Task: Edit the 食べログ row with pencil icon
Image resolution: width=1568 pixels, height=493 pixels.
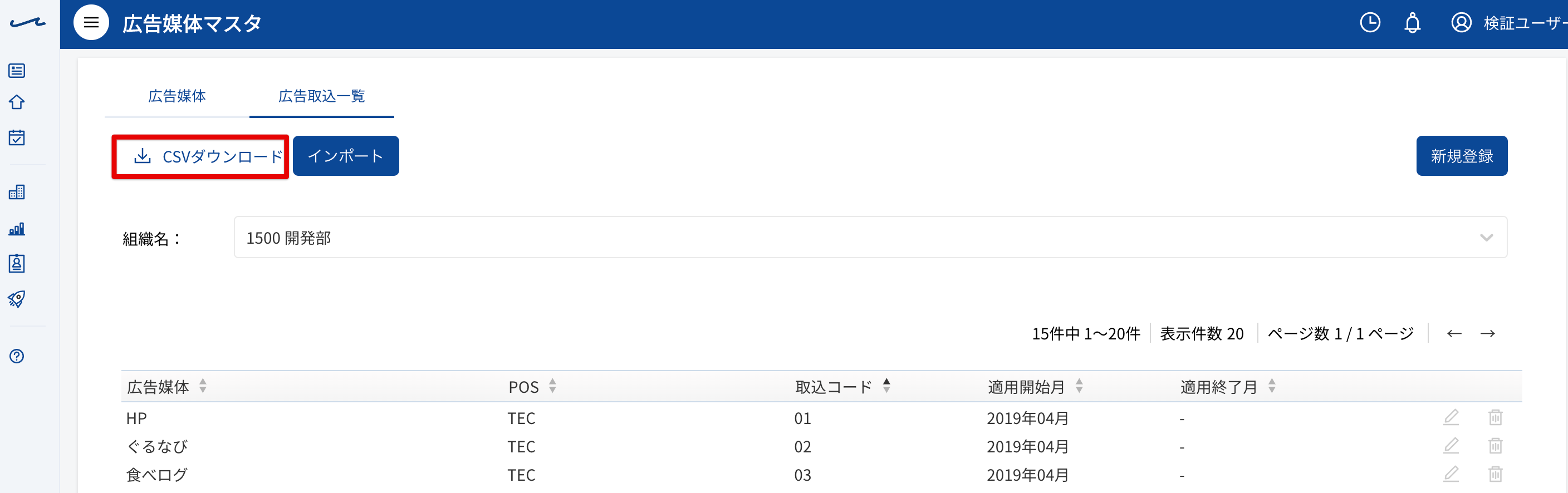Action: 1451,474
